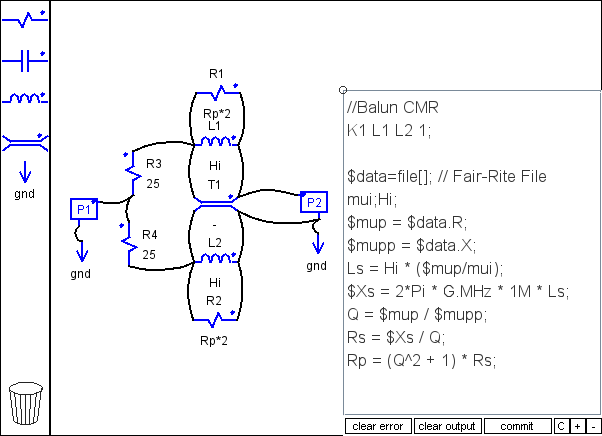
Task: Click inductor L2 symbol
Action: pos(216,258)
